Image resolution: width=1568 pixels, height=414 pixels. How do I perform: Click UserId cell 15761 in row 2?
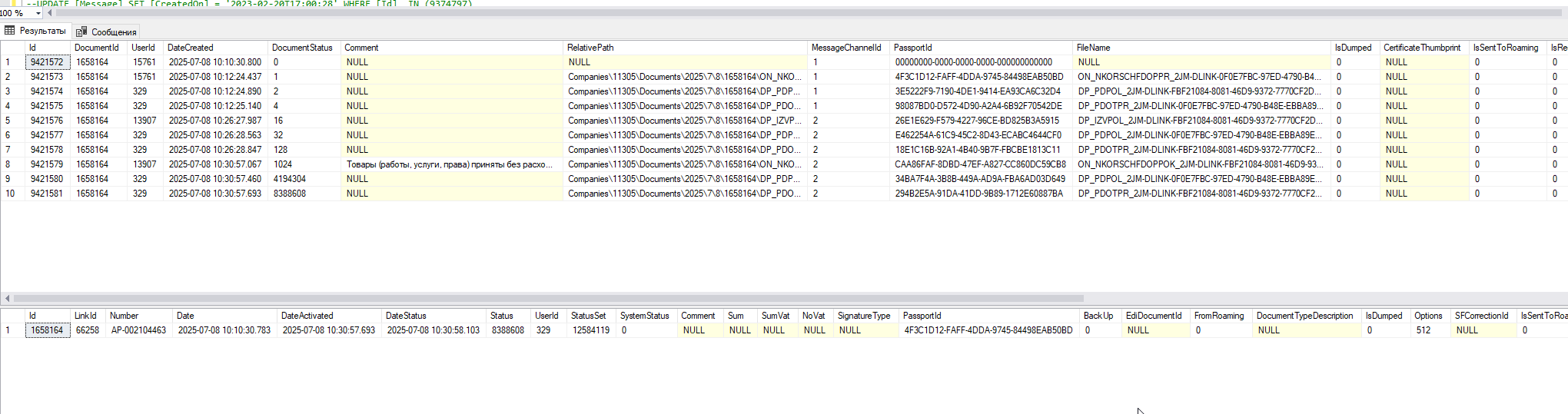pos(145,77)
